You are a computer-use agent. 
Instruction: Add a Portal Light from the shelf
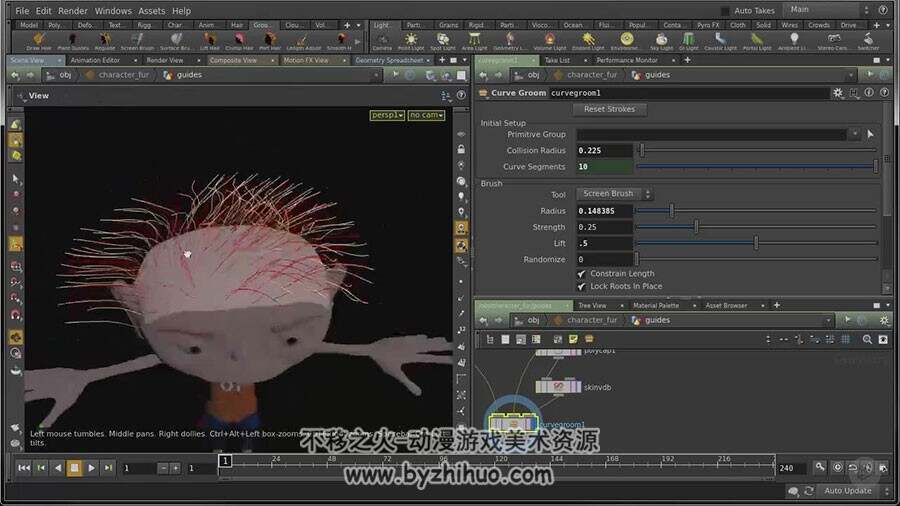tap(757, 41)
